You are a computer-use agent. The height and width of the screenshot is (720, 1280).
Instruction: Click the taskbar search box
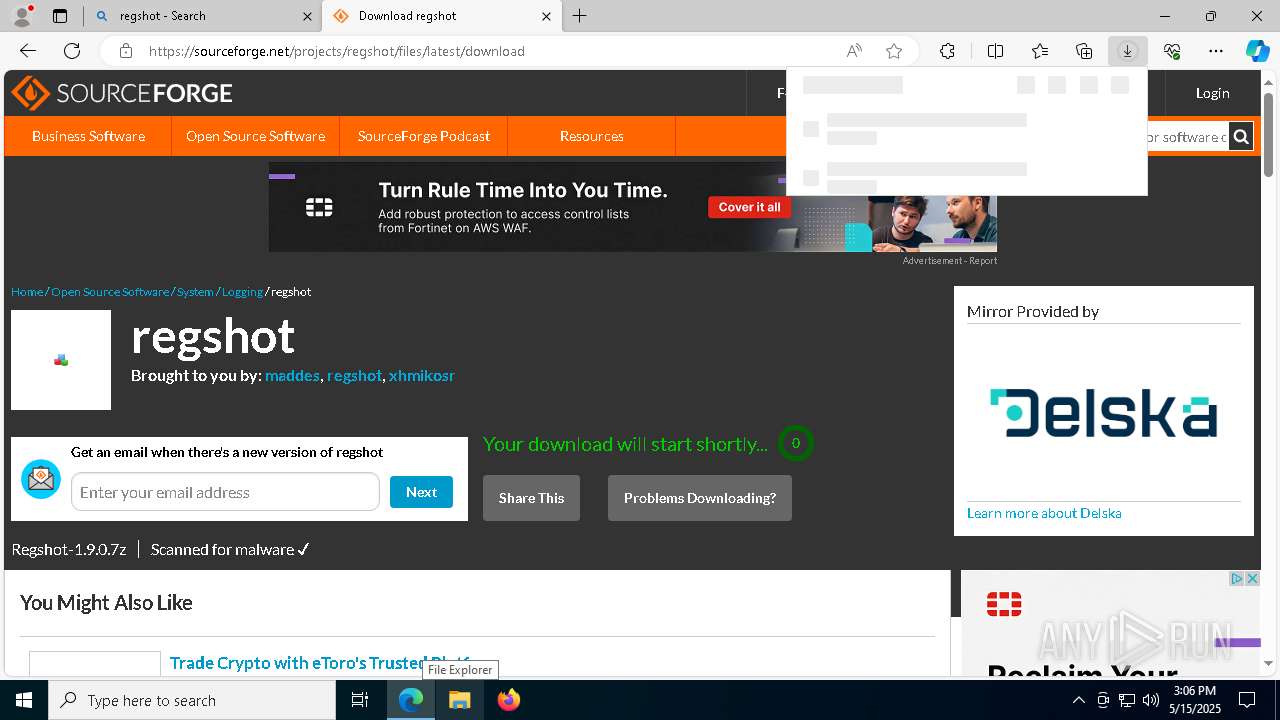point(192,700)
